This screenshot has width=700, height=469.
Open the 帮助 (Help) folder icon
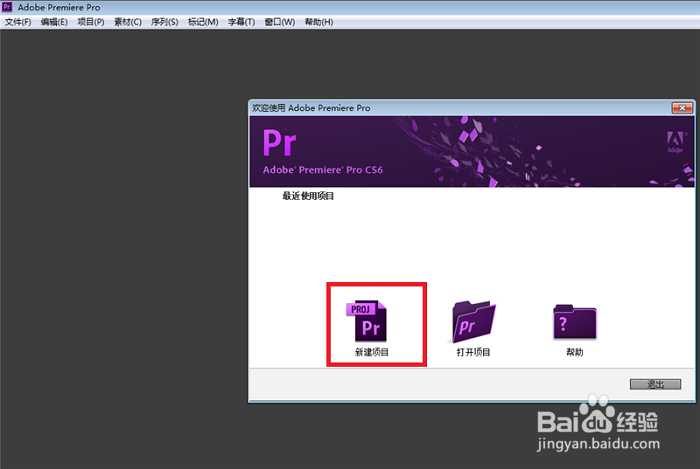point(575,321)
